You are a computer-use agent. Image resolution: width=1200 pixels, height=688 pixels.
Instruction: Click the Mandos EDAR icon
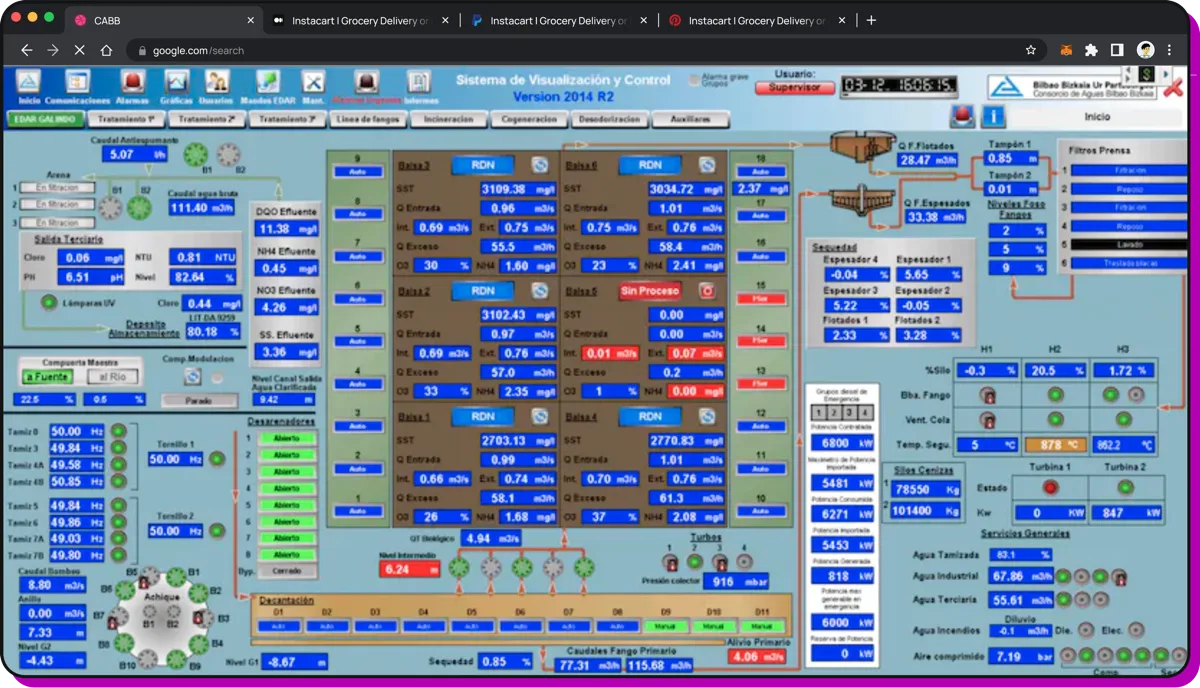click(266, 82)
